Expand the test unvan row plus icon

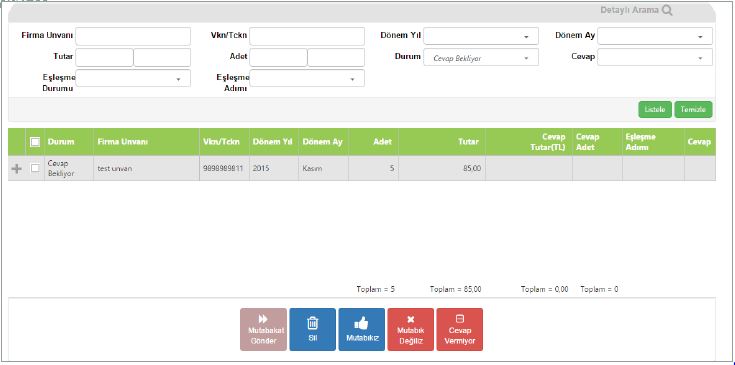coord(16,169)
